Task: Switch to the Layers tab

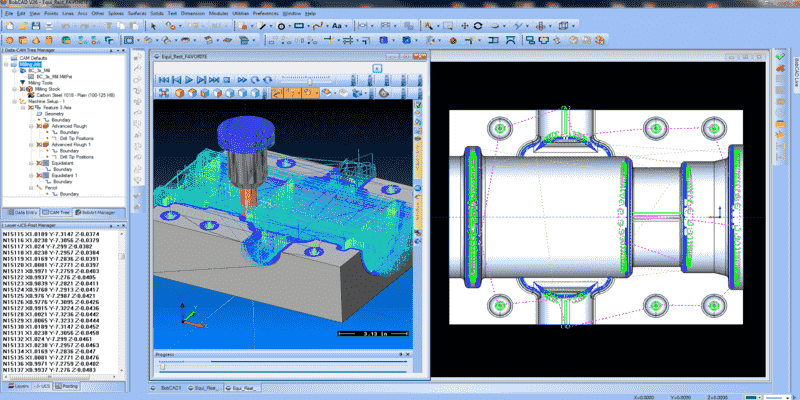Action: tap(18, 386)
